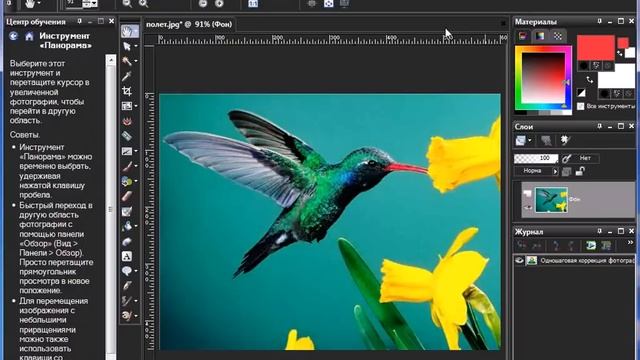Select the Pen tool
The width and height of the screenshot is (640, 360).
click(x=127, y=286)
